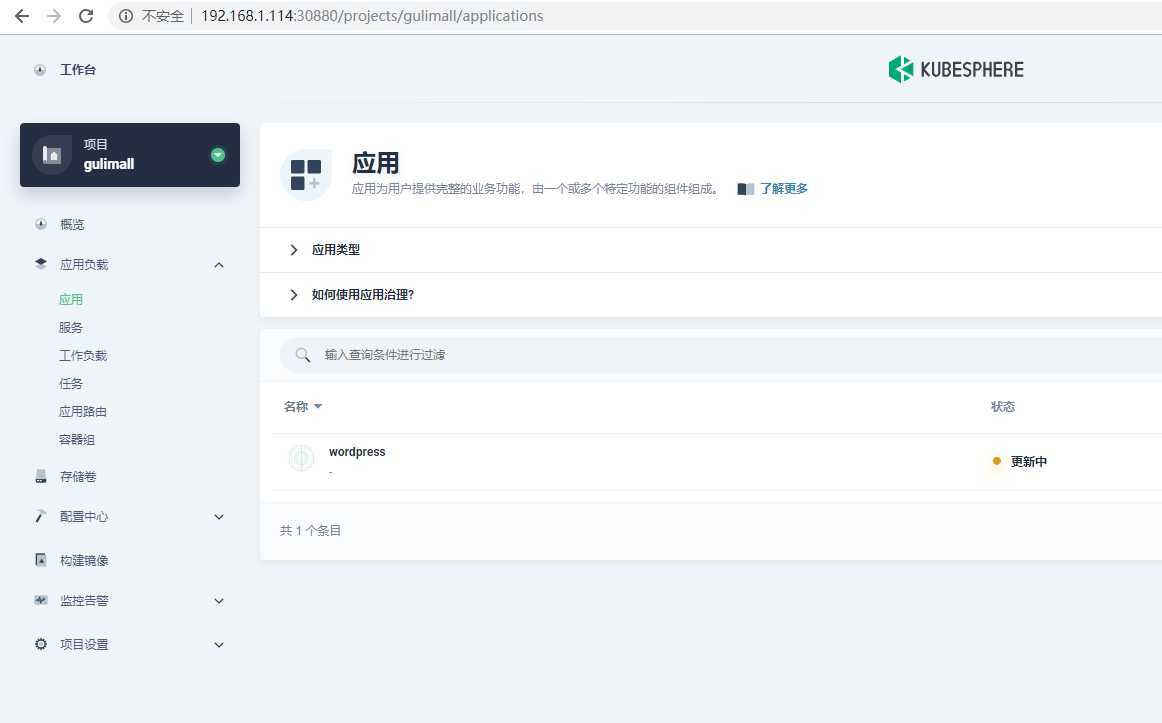Expand the 监控告警 section chevron

click(x=219, y=601)
